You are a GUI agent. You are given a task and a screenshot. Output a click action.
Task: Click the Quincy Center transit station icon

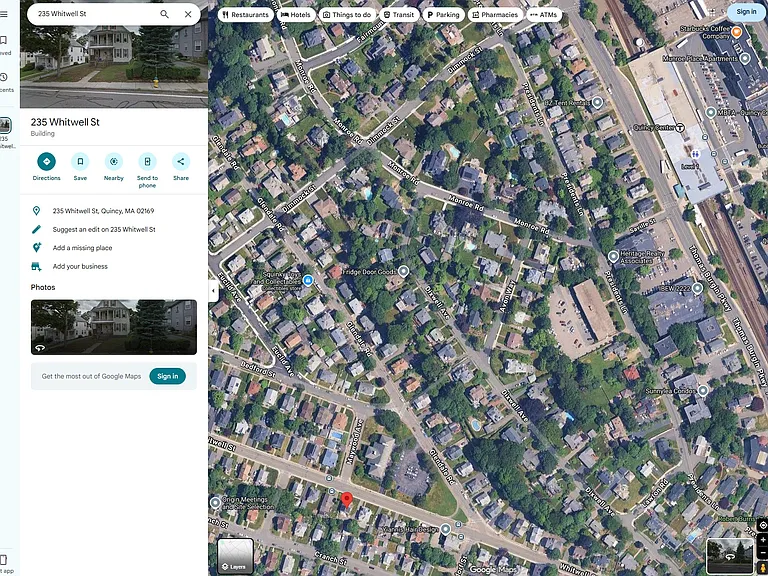click(680, 128)
